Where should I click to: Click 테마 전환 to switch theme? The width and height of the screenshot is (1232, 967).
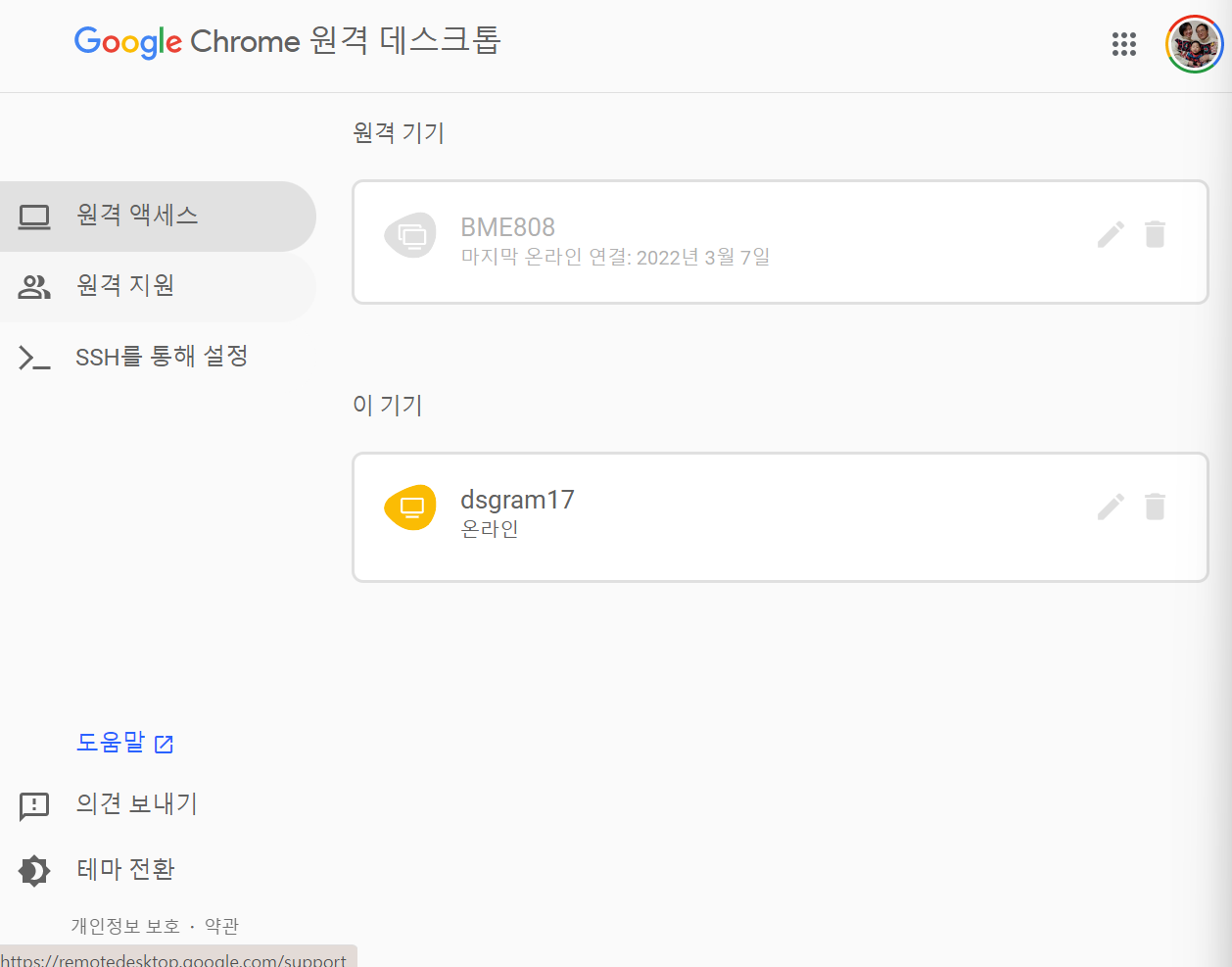pos(125,869)
